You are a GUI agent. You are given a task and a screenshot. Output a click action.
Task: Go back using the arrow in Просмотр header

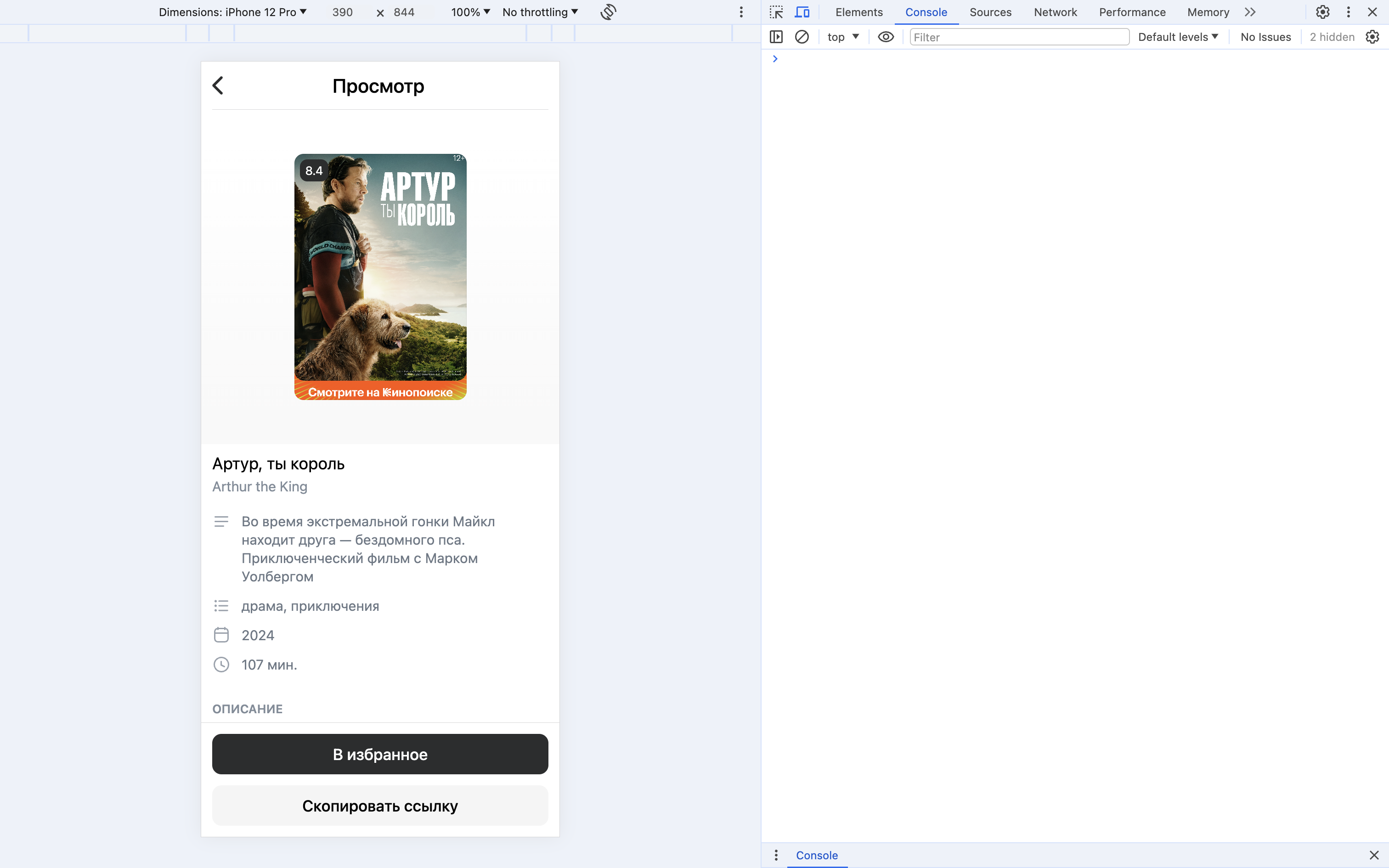218,85
